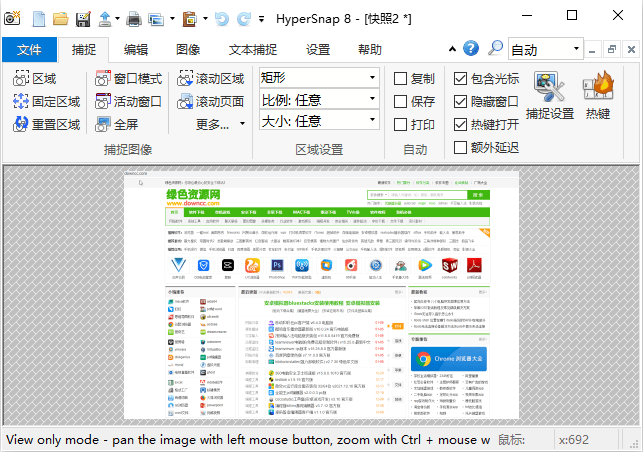This screenshot has width=643, height=452.
Task: Check the 额外延迟 extra delay option
Action: pyautogui.click(x=486, y=147)
